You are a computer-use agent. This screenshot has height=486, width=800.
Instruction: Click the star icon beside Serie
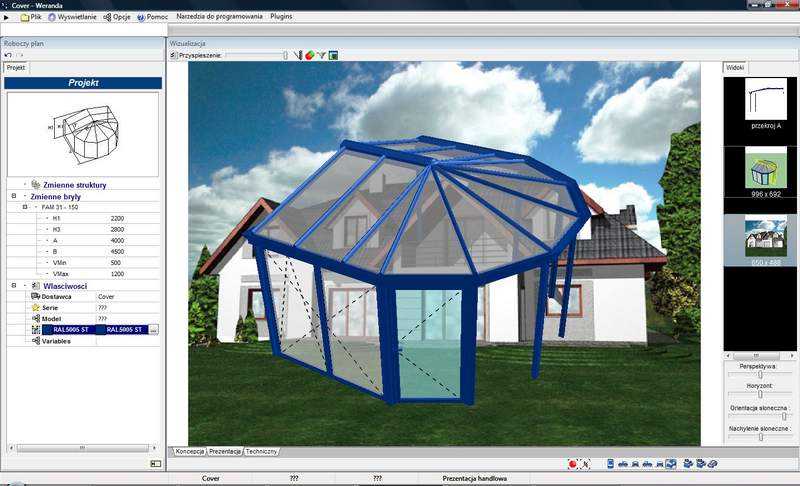coord(35,308)
